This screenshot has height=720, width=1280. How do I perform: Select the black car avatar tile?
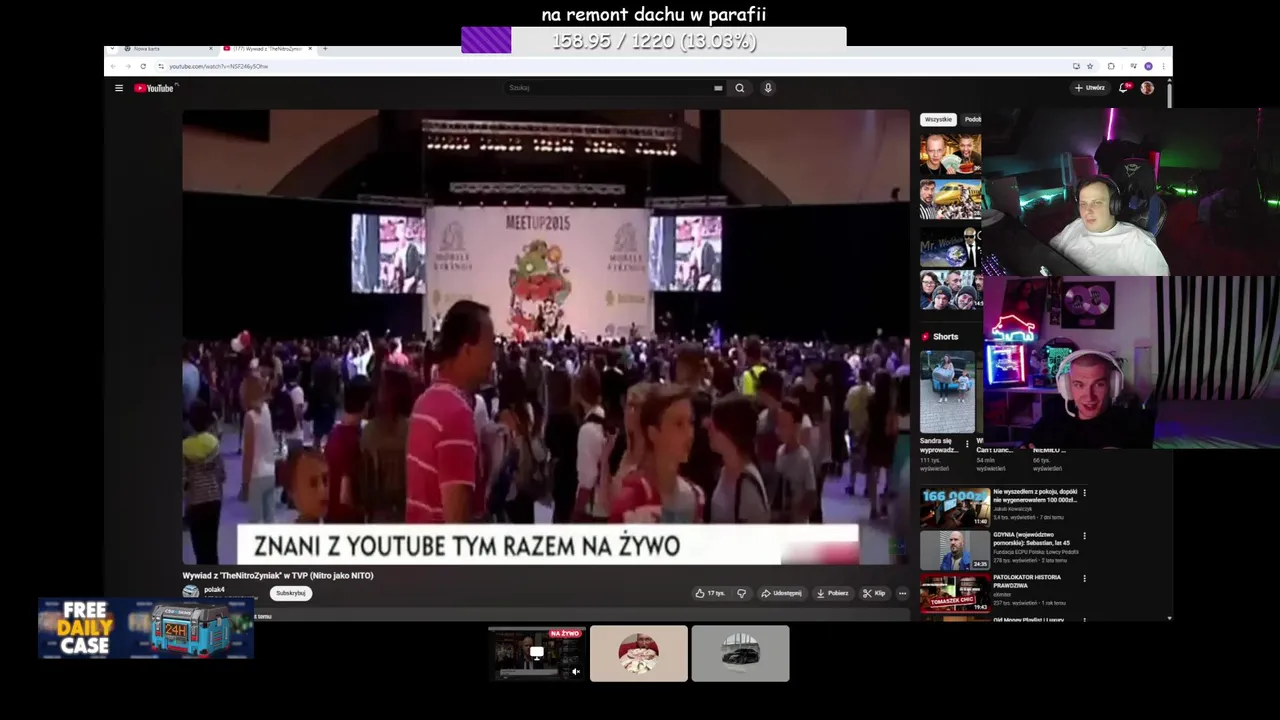click(x=740, y=653)
